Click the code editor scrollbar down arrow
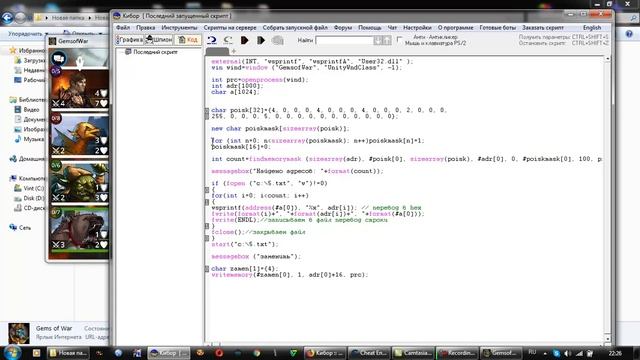This screenshot has width=640, height=360. point(607,338)
